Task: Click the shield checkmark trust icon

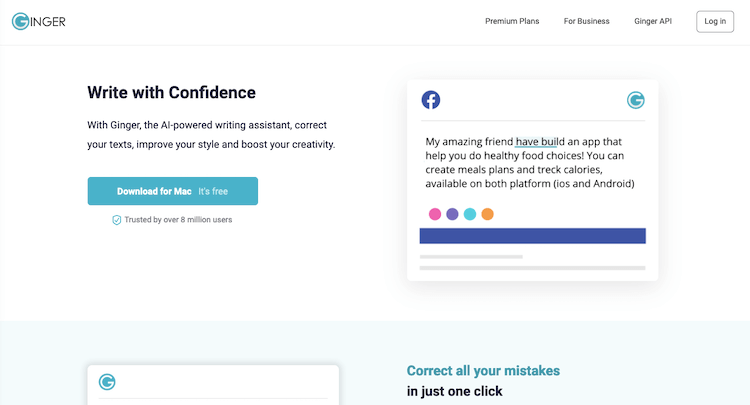Action: [116, 220]
